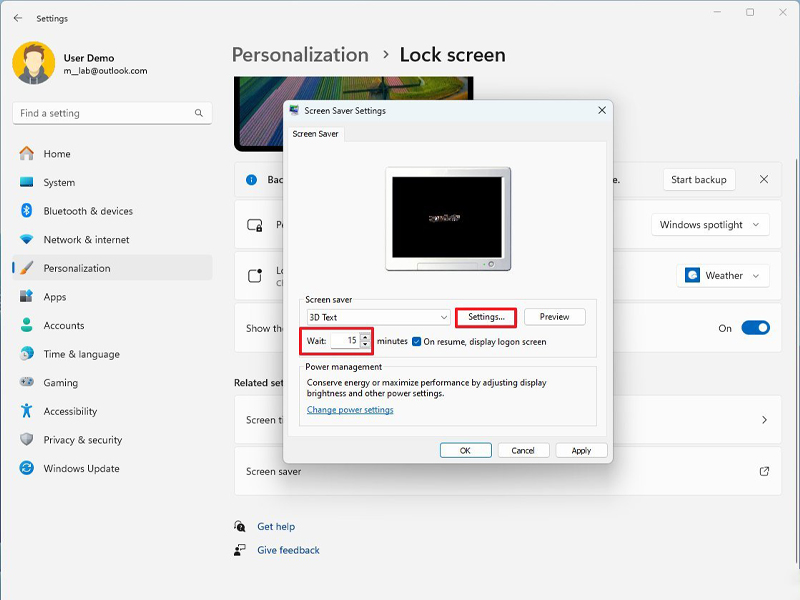This screenshot has width=800, height=600.
Task: Open Accounts settings
Action: coord(112,325)
